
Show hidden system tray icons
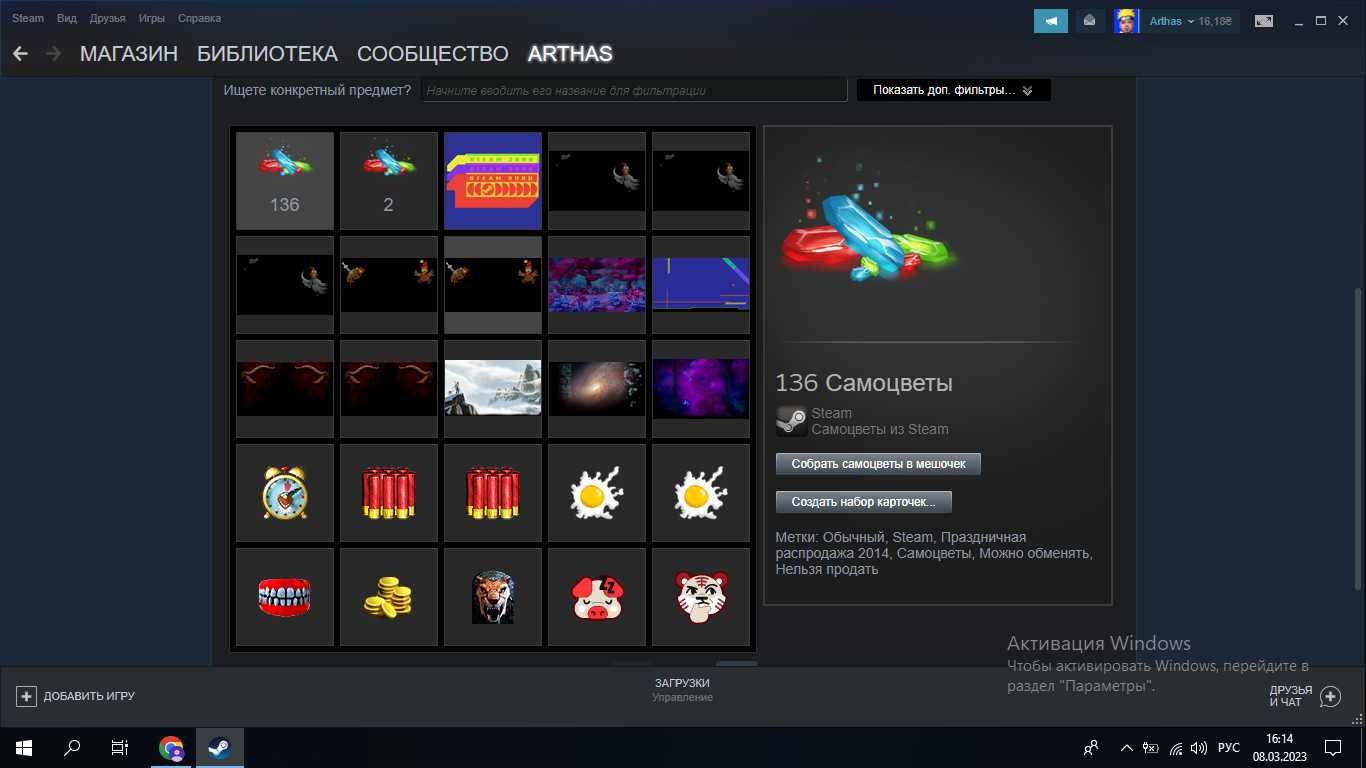pos(1127,747)
